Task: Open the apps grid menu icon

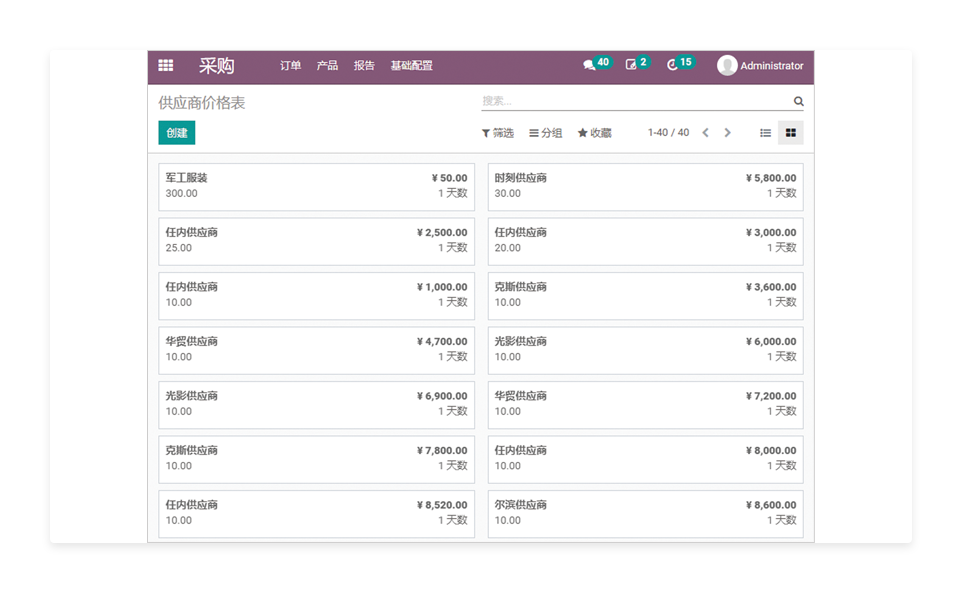Action: point(166,66)
